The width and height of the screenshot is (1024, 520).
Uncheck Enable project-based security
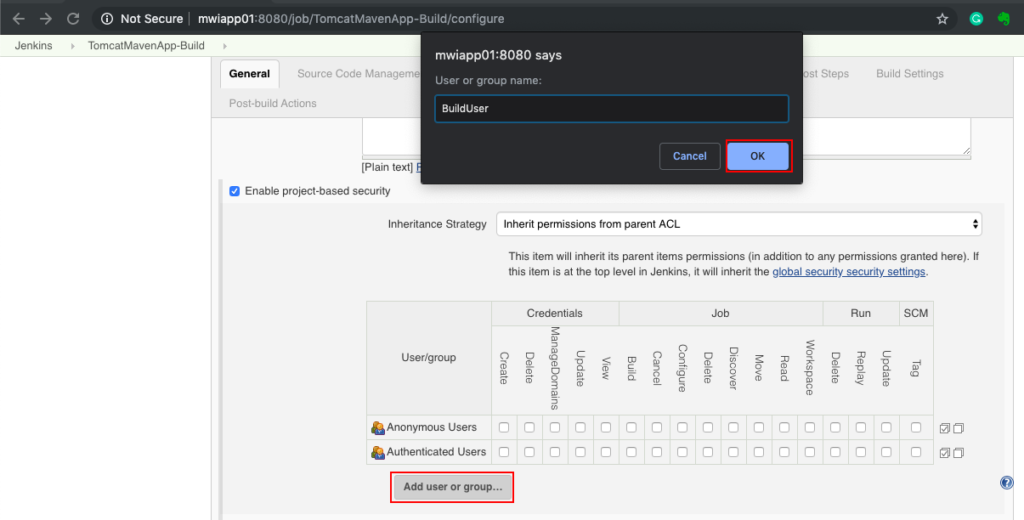[x=235, y=191]
